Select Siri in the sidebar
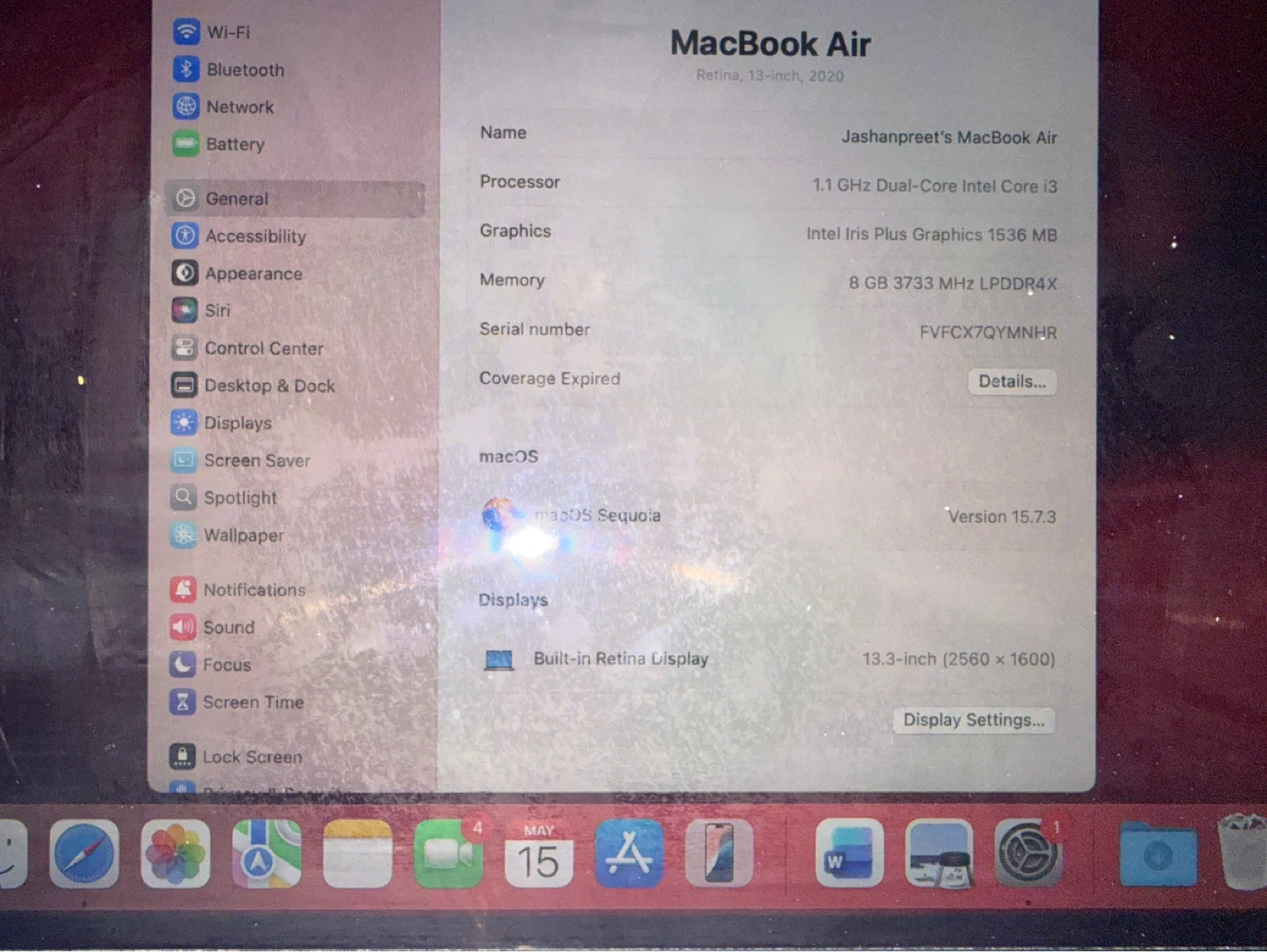This screenshot has width=1267, height=952. pyautogui.click(x=201, y=311)
